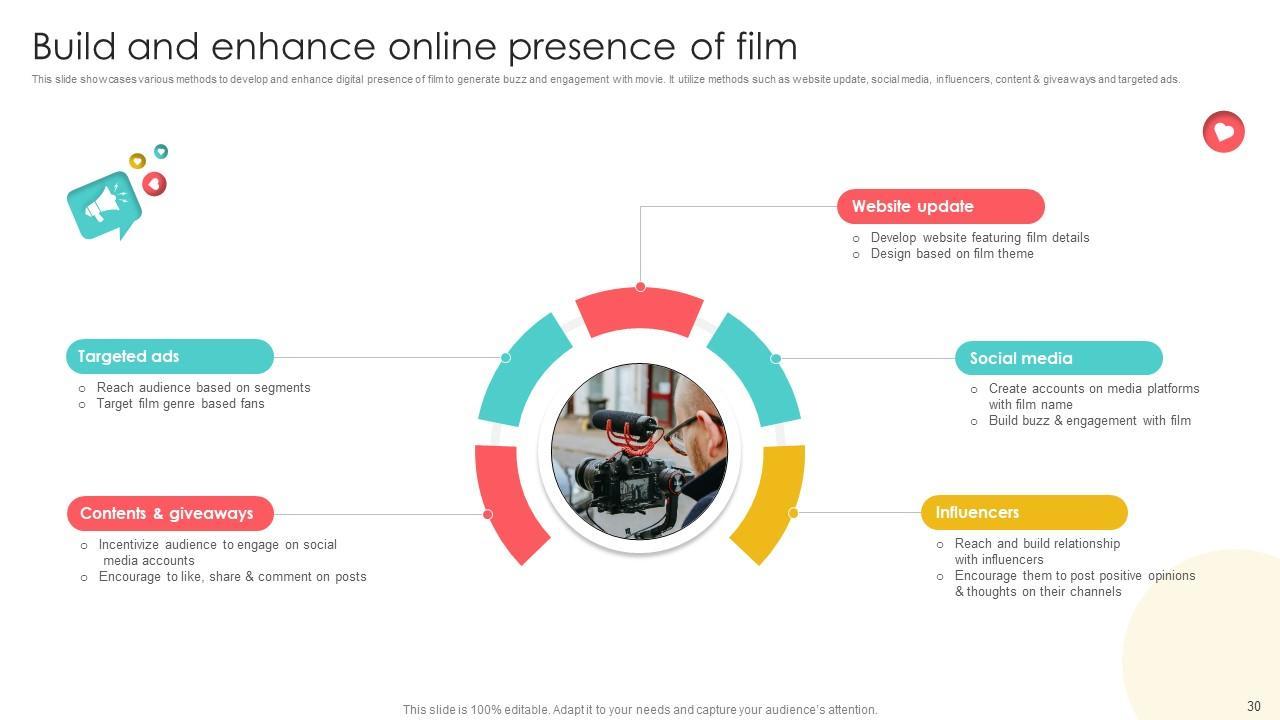
Task: Select the Contents & giveaways label
Action: (170, 514)
